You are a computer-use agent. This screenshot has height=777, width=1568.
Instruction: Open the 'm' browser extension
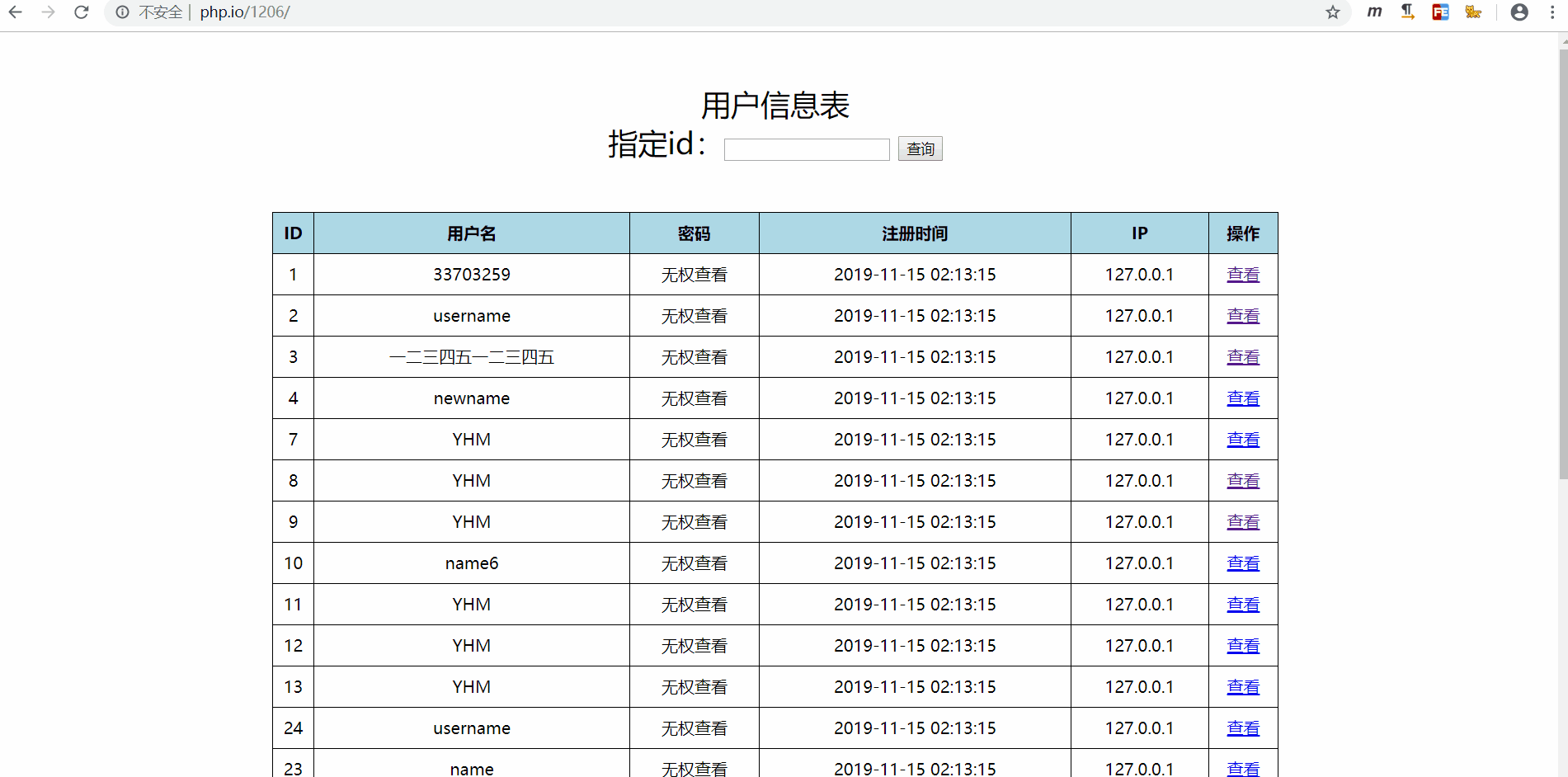tap(1374, 12)
